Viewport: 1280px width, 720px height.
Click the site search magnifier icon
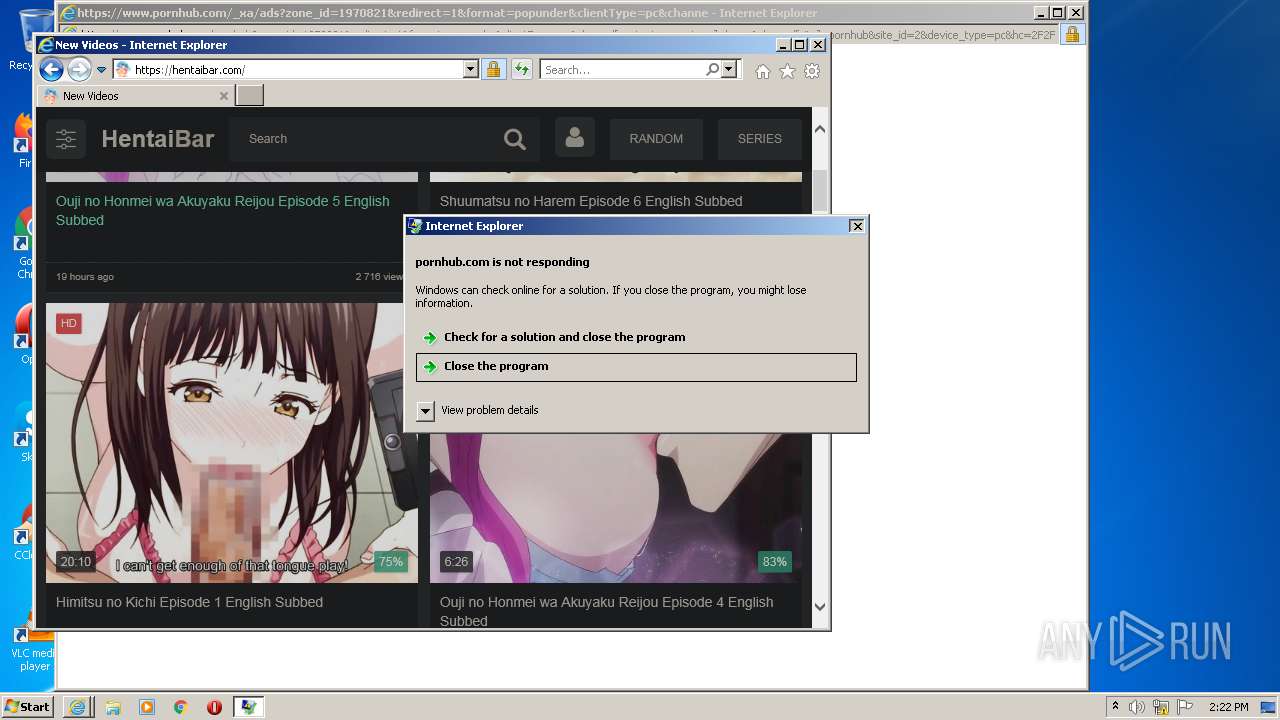515,139
